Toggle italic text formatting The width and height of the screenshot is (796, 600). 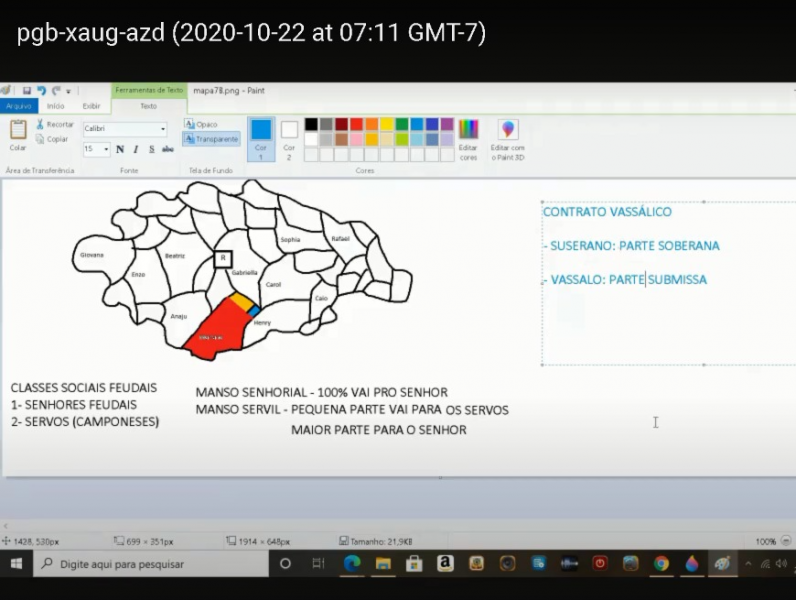(136, 149)
